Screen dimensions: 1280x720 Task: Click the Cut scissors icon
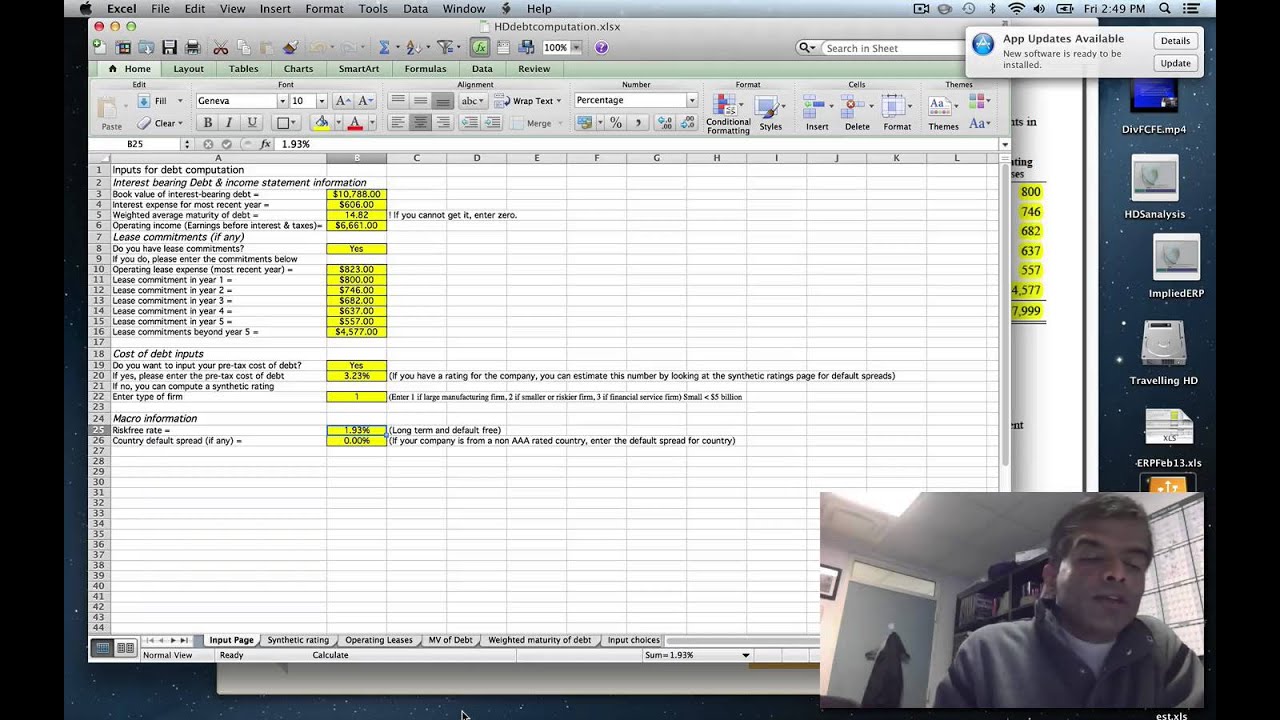(x=220, y=47)
